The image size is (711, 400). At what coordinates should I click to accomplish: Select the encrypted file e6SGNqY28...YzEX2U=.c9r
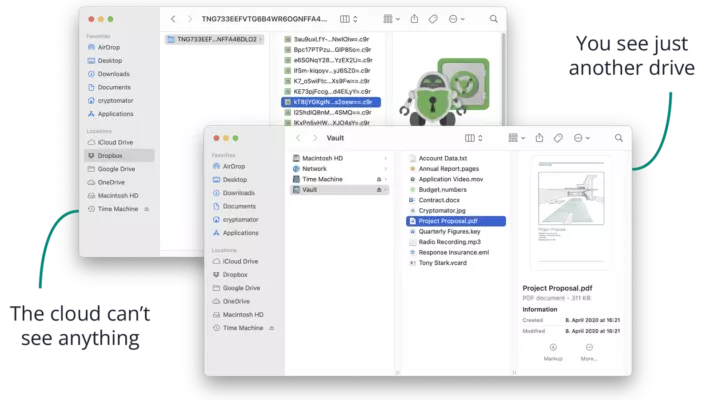[x=331, y=60]
